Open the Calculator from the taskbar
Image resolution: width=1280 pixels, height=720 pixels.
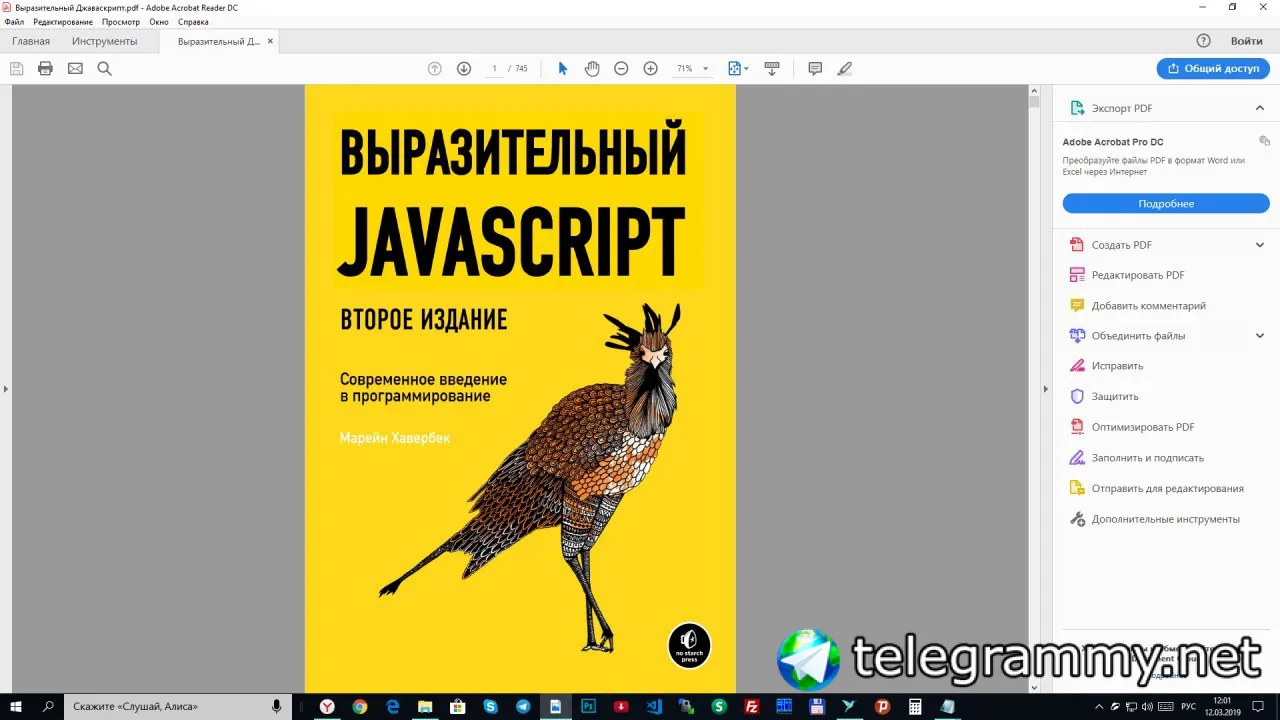tap(914, 706)
